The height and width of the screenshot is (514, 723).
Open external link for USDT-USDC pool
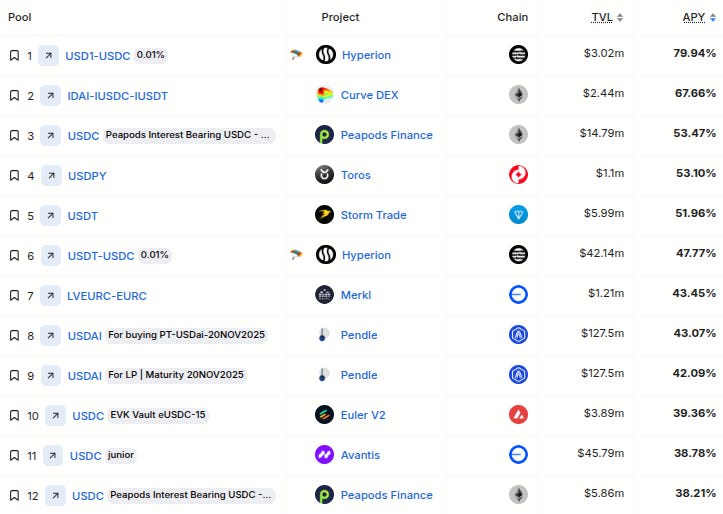[51, 255]
